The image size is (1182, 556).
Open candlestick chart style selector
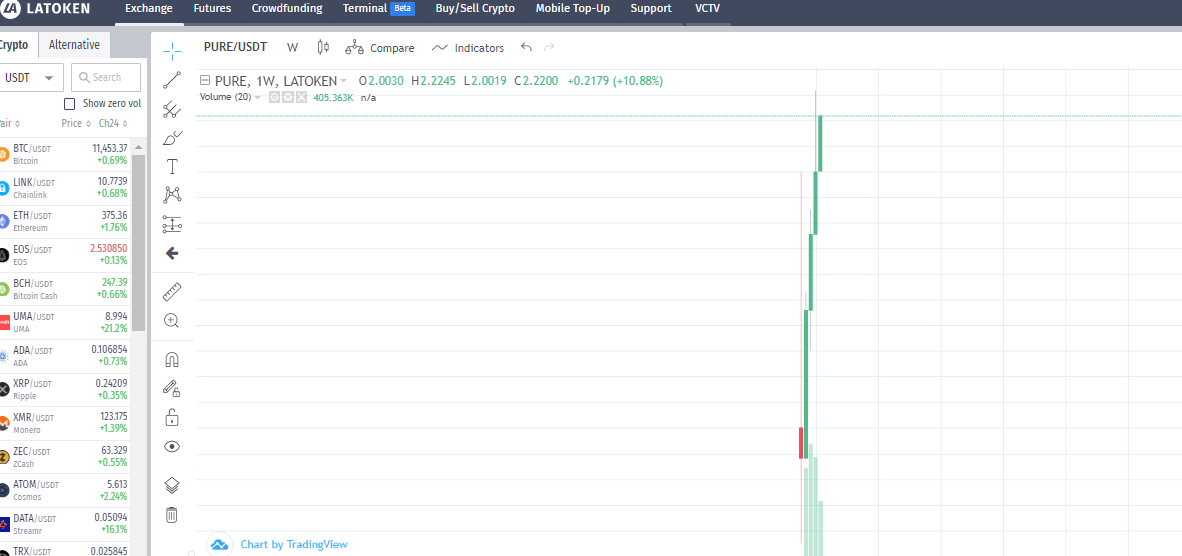[324, 47]
